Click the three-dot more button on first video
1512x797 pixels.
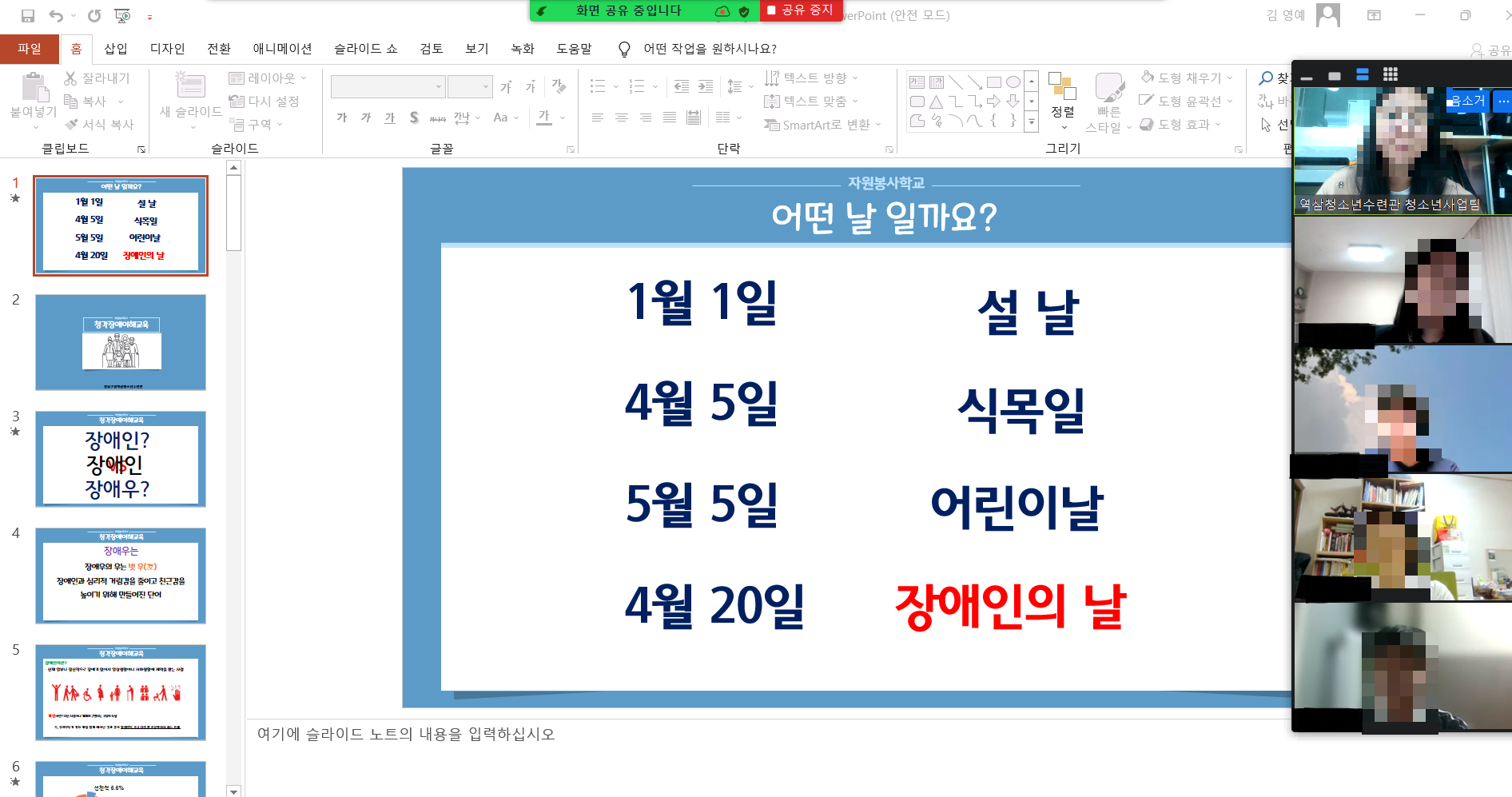(x=1503, y=101)
